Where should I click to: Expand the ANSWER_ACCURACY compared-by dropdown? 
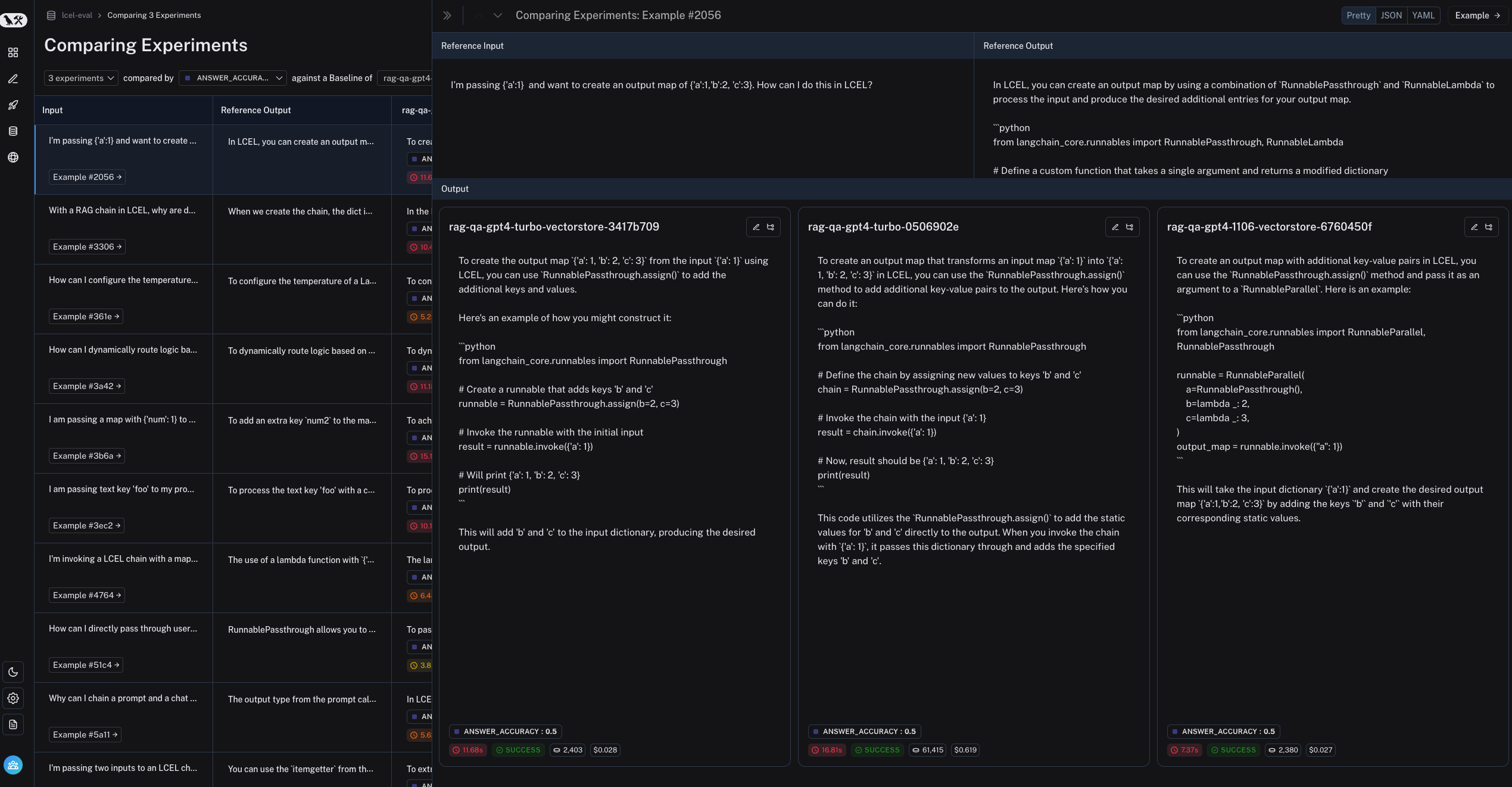coord(233,78)
